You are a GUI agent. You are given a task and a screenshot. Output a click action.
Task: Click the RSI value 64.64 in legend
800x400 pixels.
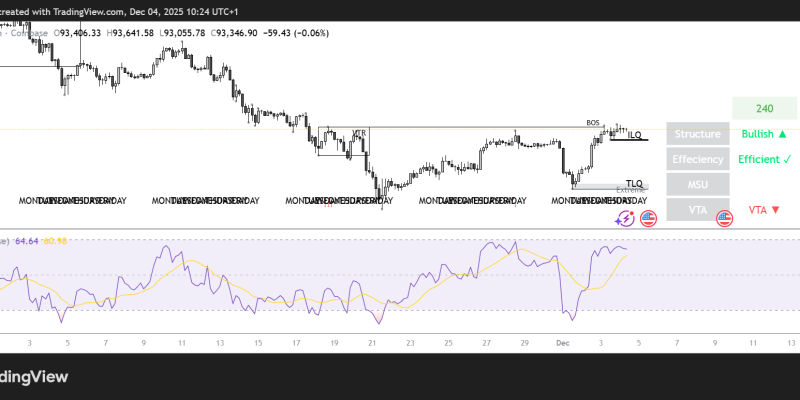tap(24, 241)
